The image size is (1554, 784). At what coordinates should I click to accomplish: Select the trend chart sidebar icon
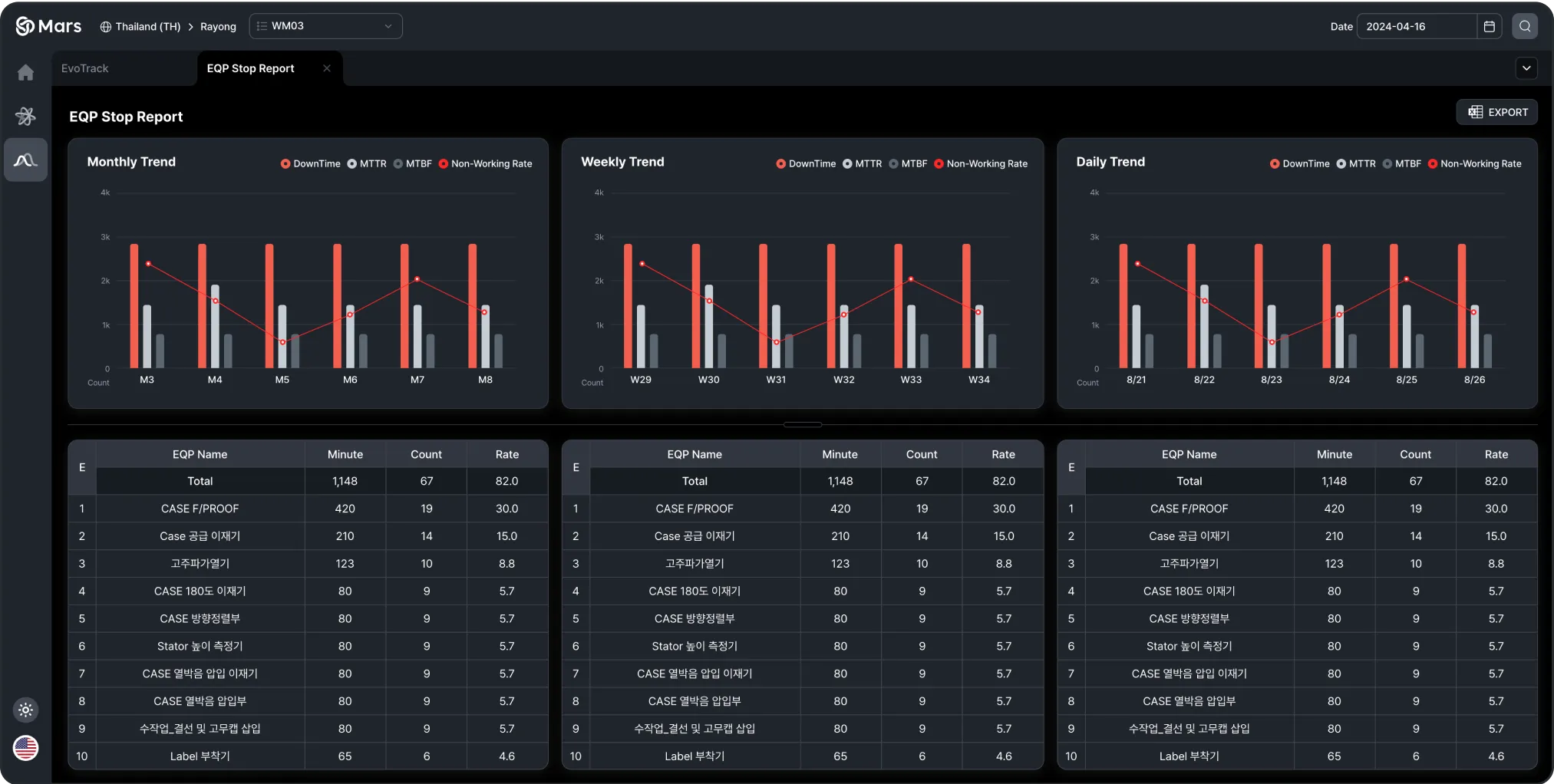click(25, 160)
